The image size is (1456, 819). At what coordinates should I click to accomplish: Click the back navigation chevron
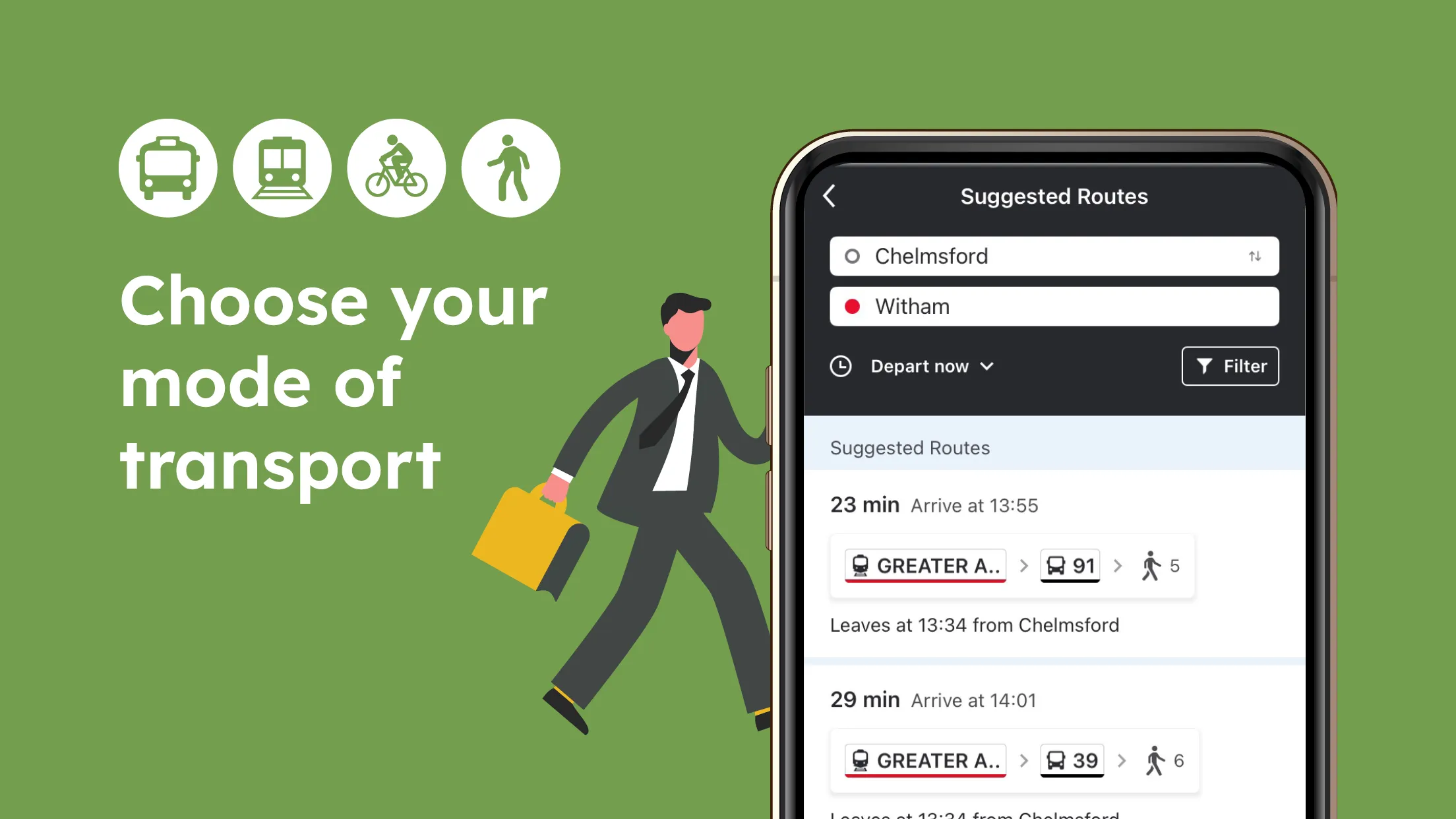831,196
